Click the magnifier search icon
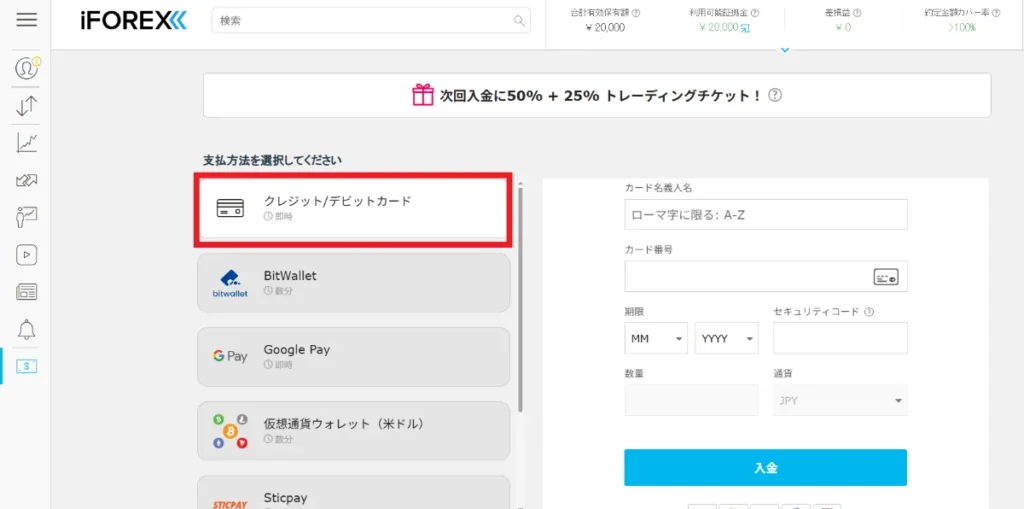Image resolution: width=1024 pixels, height=509 pixels. click(519, 21)
